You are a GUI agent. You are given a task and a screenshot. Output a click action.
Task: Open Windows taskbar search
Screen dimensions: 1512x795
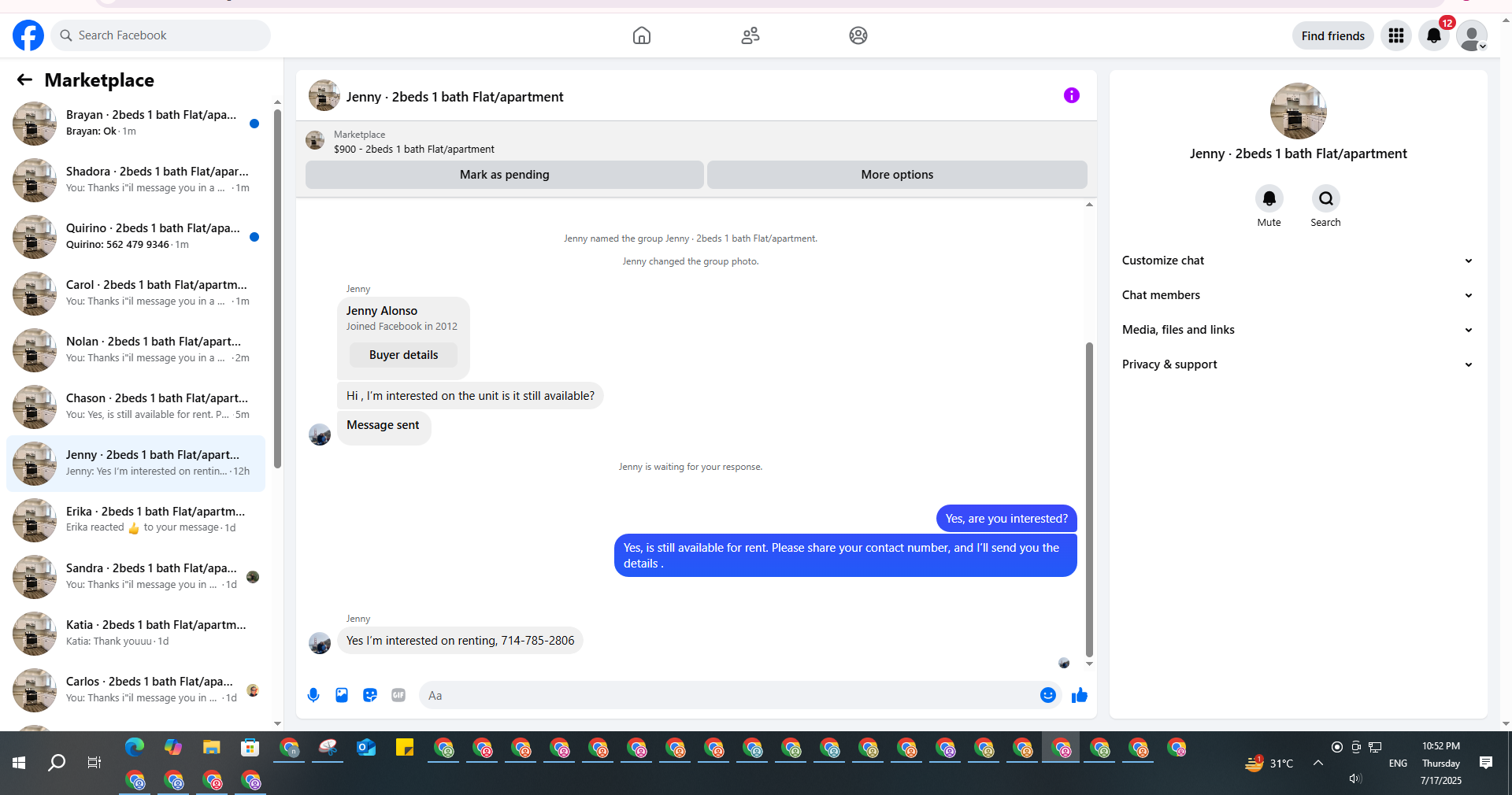point(57,763)
